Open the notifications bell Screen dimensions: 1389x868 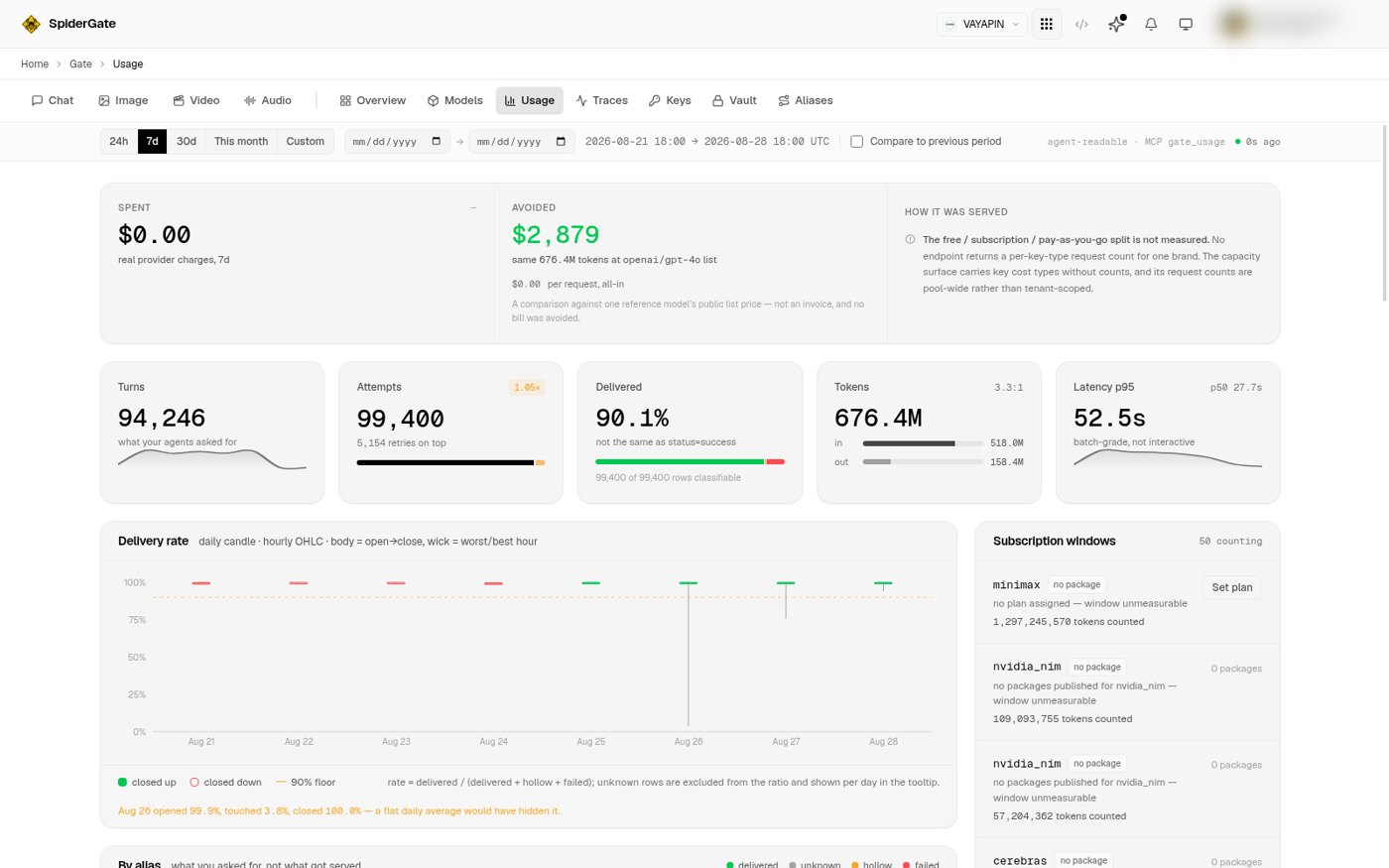click(1151, 24)
